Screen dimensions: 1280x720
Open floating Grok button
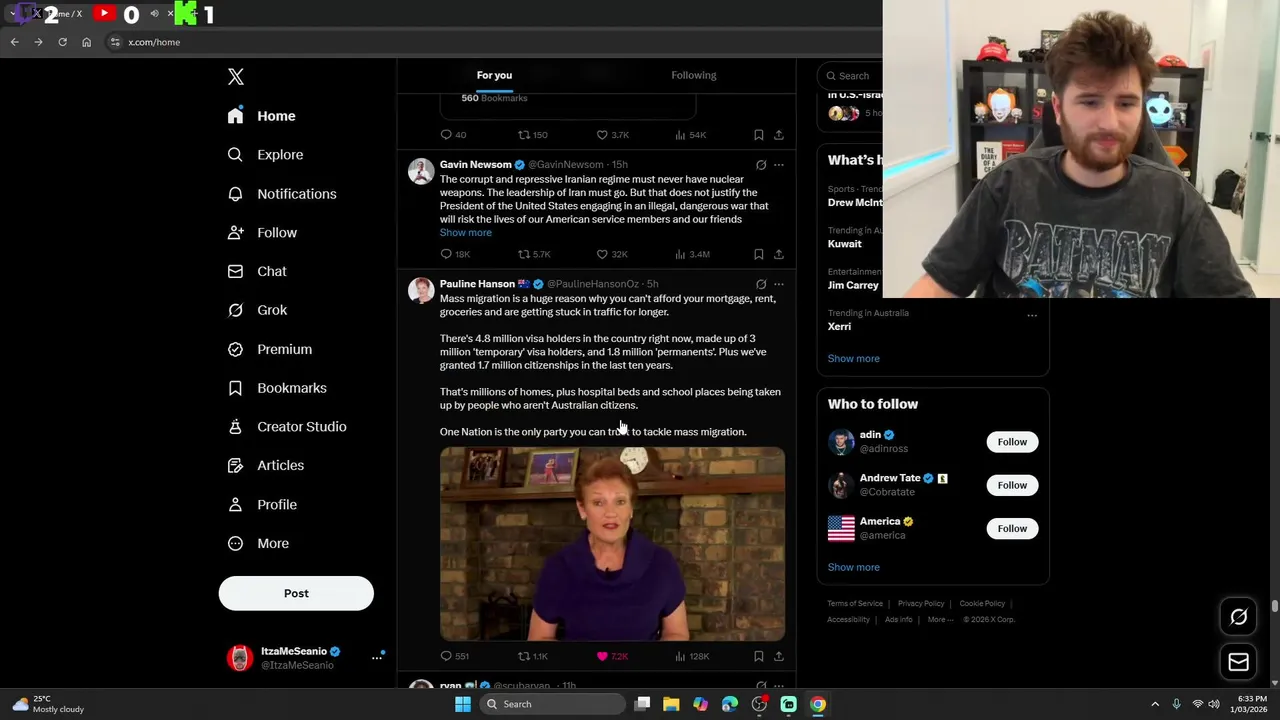[x=1238, y=617]
